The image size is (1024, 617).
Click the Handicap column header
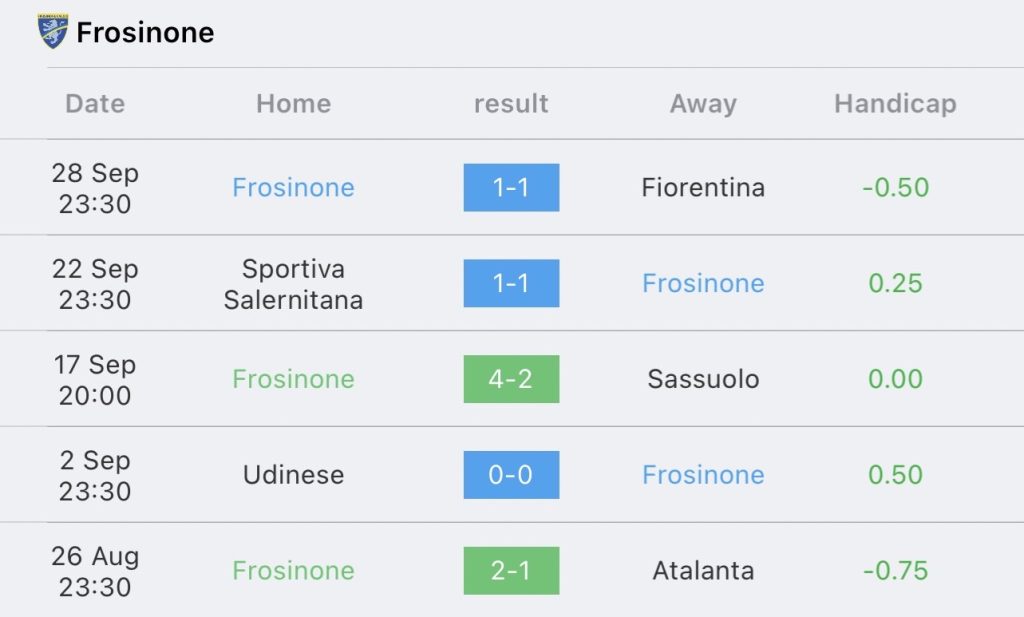[x=895, y=104]
